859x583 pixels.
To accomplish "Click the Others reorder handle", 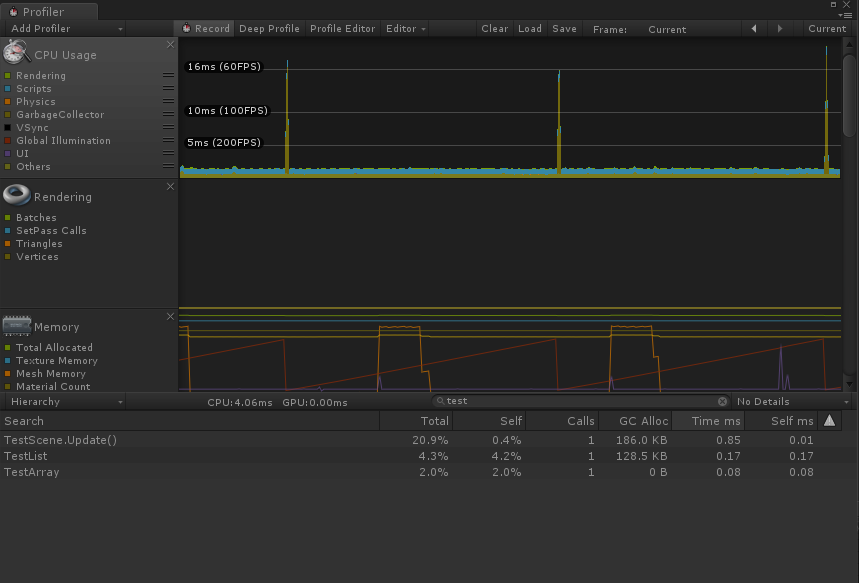I will click(x=168, y=166).
